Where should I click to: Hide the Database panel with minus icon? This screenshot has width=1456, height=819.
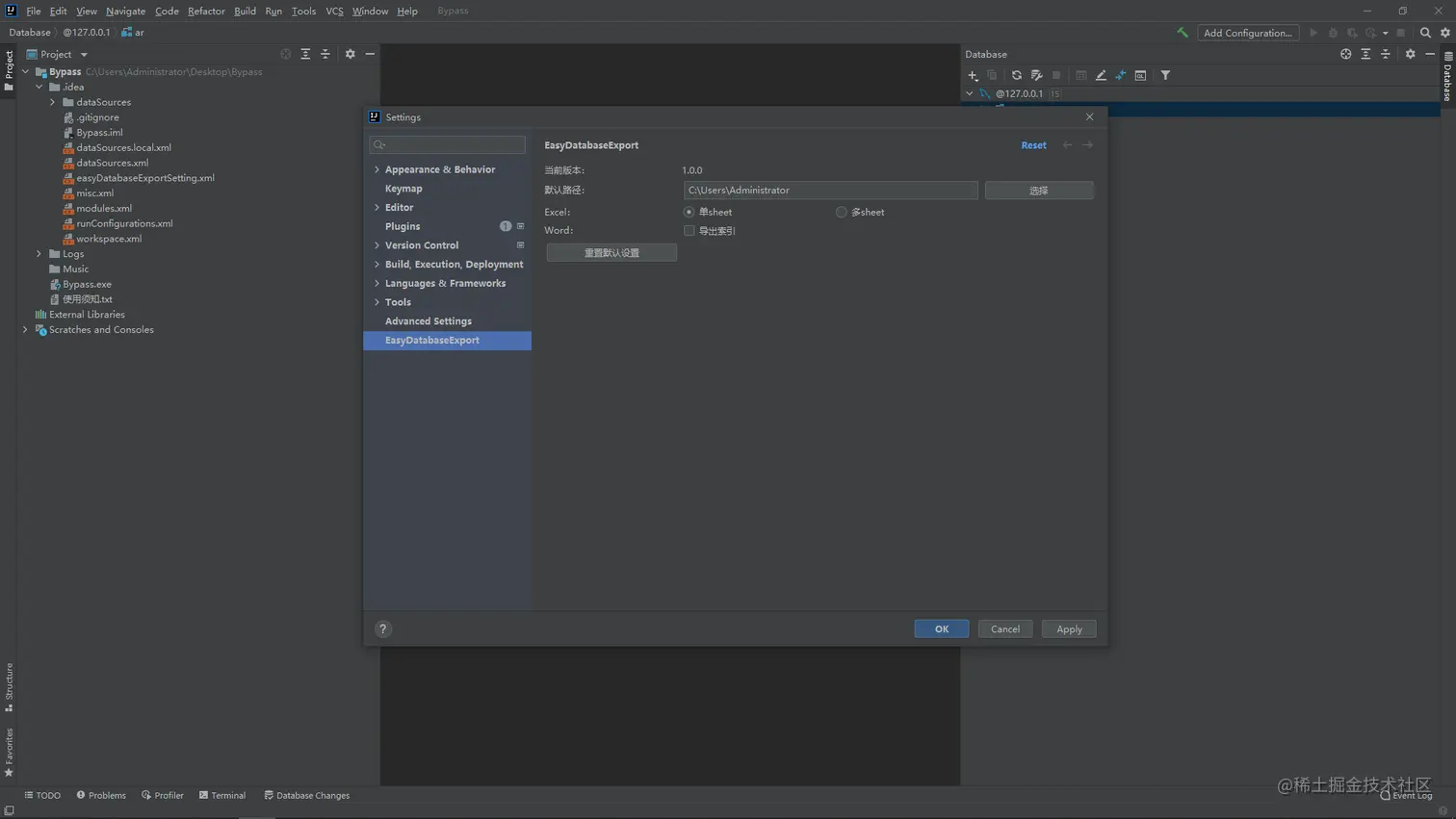(1430, 54)
